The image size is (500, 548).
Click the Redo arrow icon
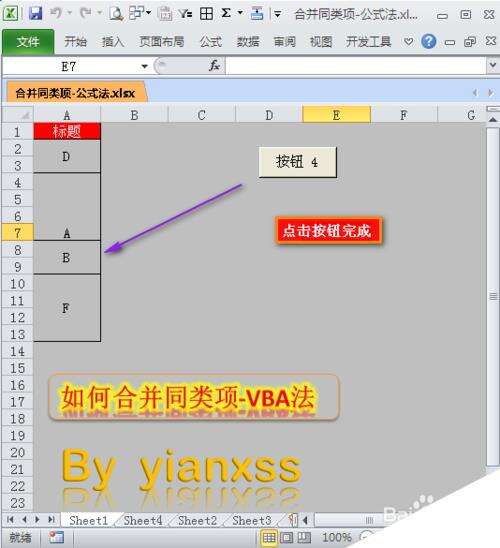click(85, 13)
